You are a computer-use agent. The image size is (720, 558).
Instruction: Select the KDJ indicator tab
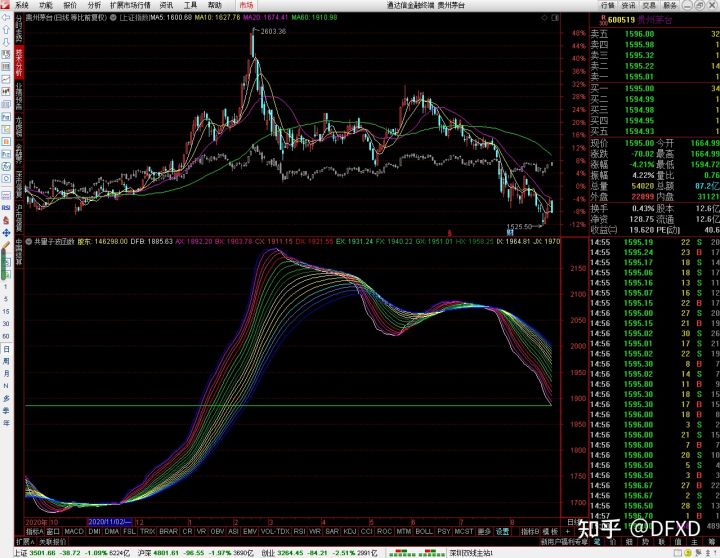(x=351, y=532)
